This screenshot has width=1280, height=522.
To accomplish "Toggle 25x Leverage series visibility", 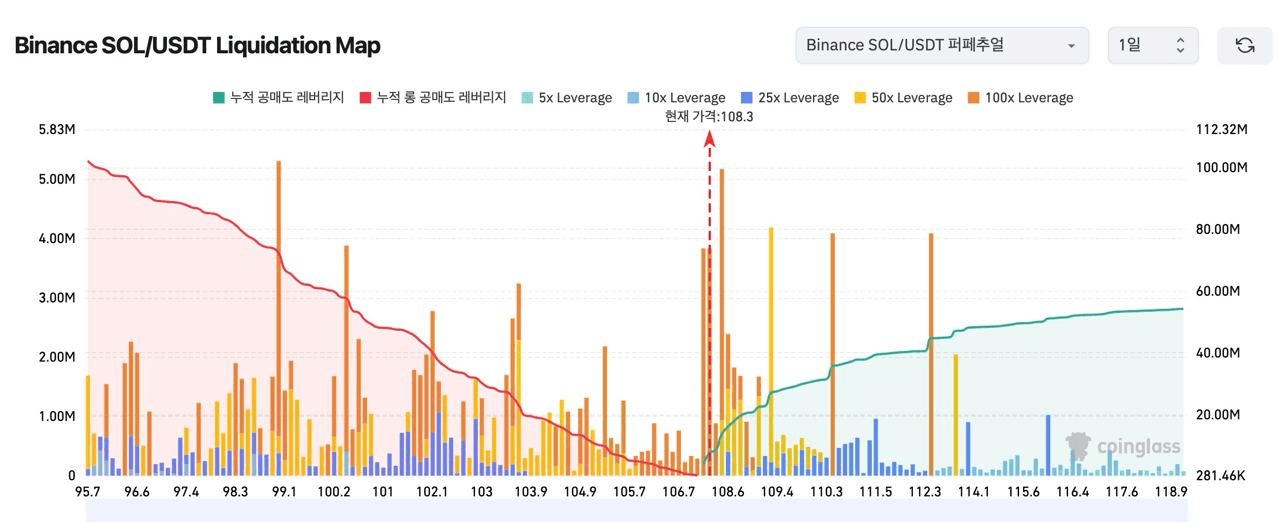I will pos(787,98).
